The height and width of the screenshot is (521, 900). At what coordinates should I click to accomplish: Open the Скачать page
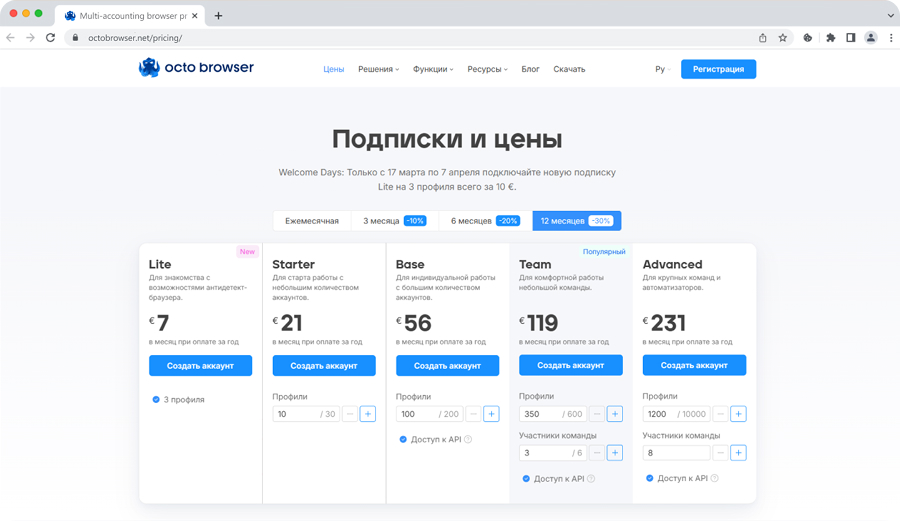point(569,69)
